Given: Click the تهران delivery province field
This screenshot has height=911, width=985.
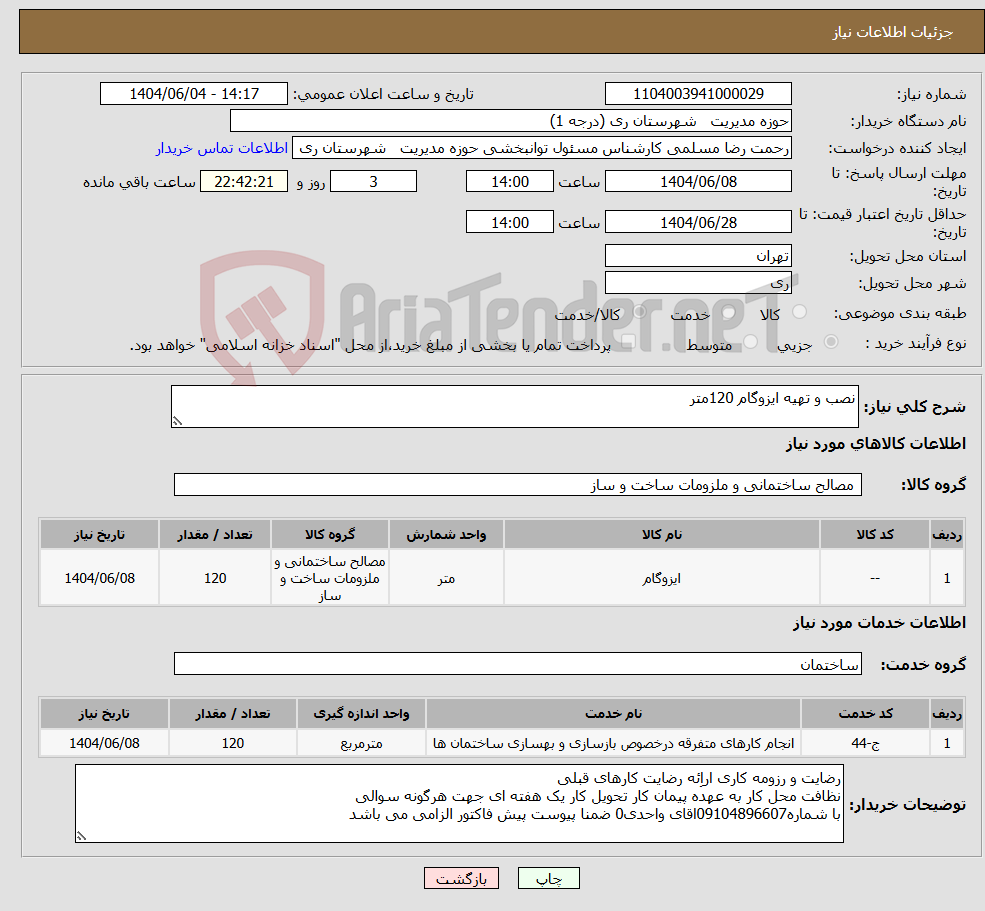Looking at the screenshot, I should (x=698, y=255).
